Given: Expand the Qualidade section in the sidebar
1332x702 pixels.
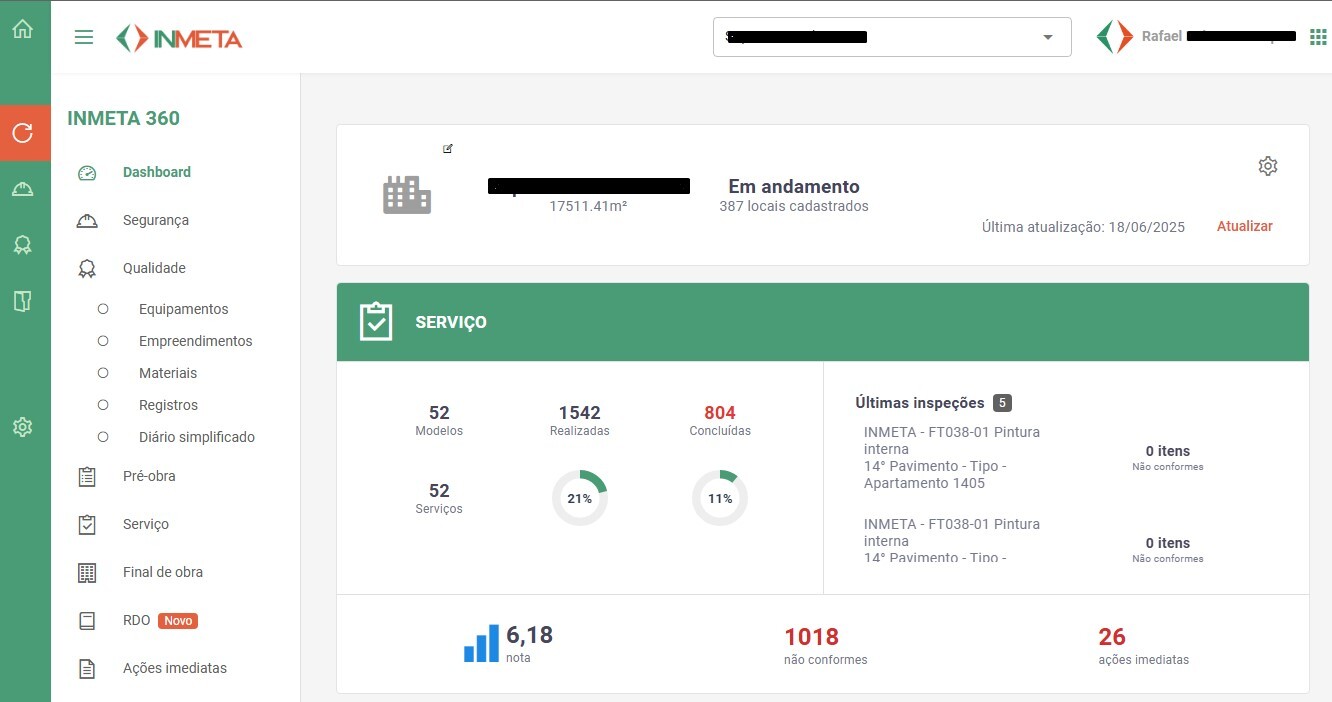Looking at the screenshot, I should 154,268.
